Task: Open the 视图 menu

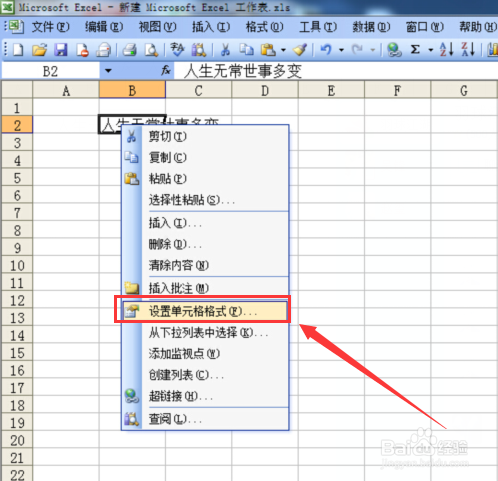Action: click(x=157, y=27)
